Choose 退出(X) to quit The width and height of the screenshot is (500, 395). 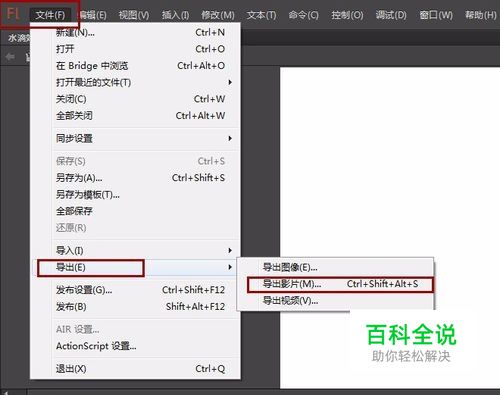pyautogui.click(x=135, y=369)
